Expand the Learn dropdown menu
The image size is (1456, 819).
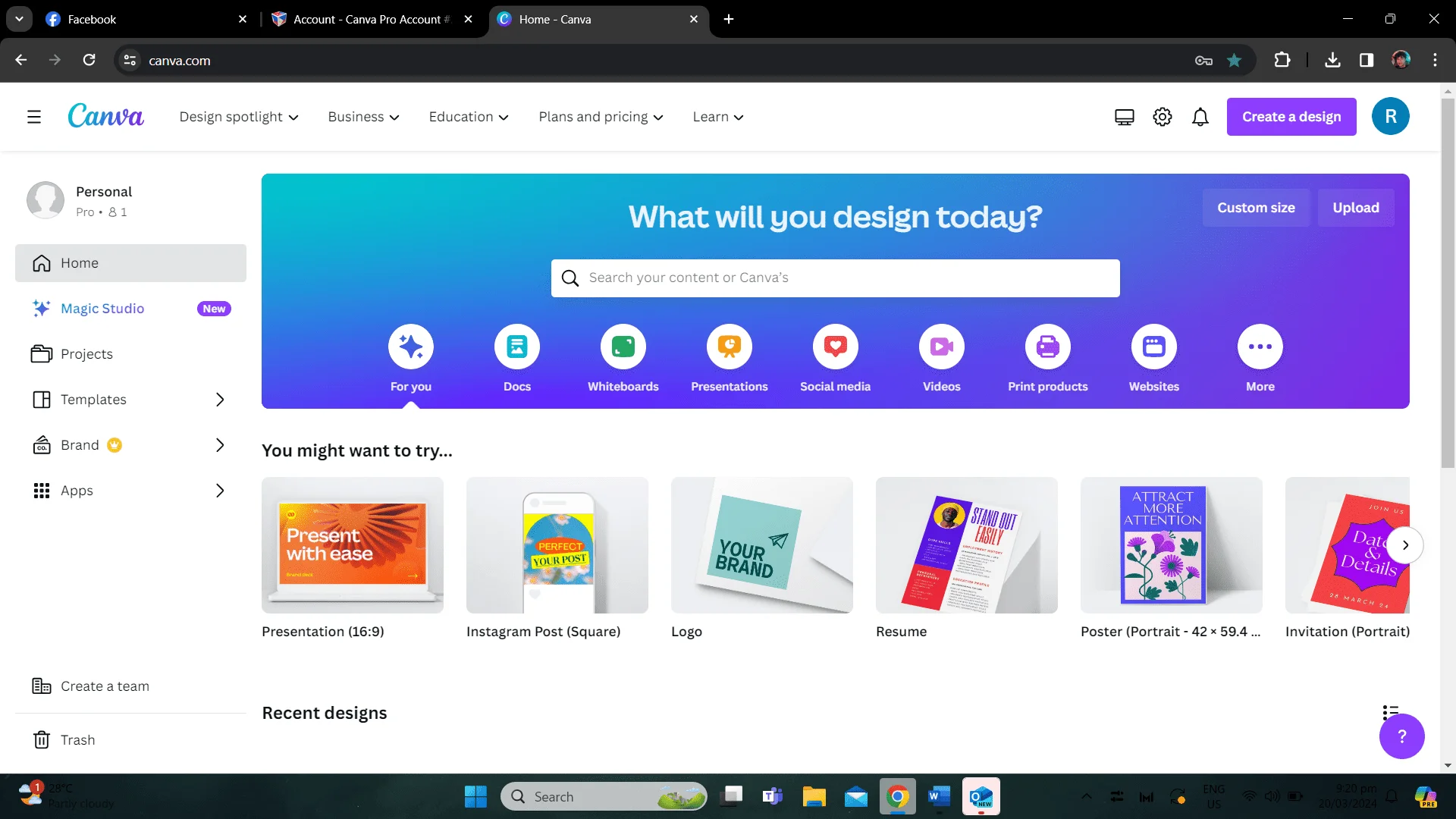click(718, 117)
